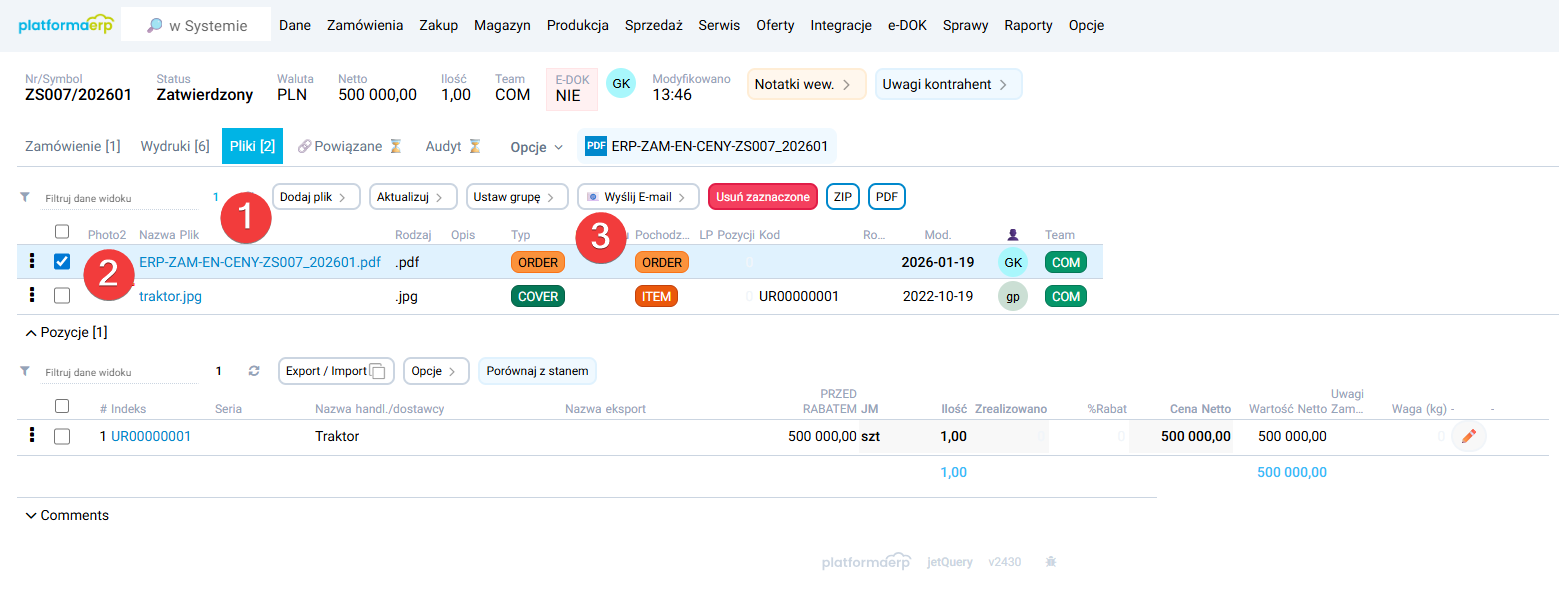Tick the checkbox for the Traktor position row
This screenshot has height=590, width=1559.
[x=62, y=436]
